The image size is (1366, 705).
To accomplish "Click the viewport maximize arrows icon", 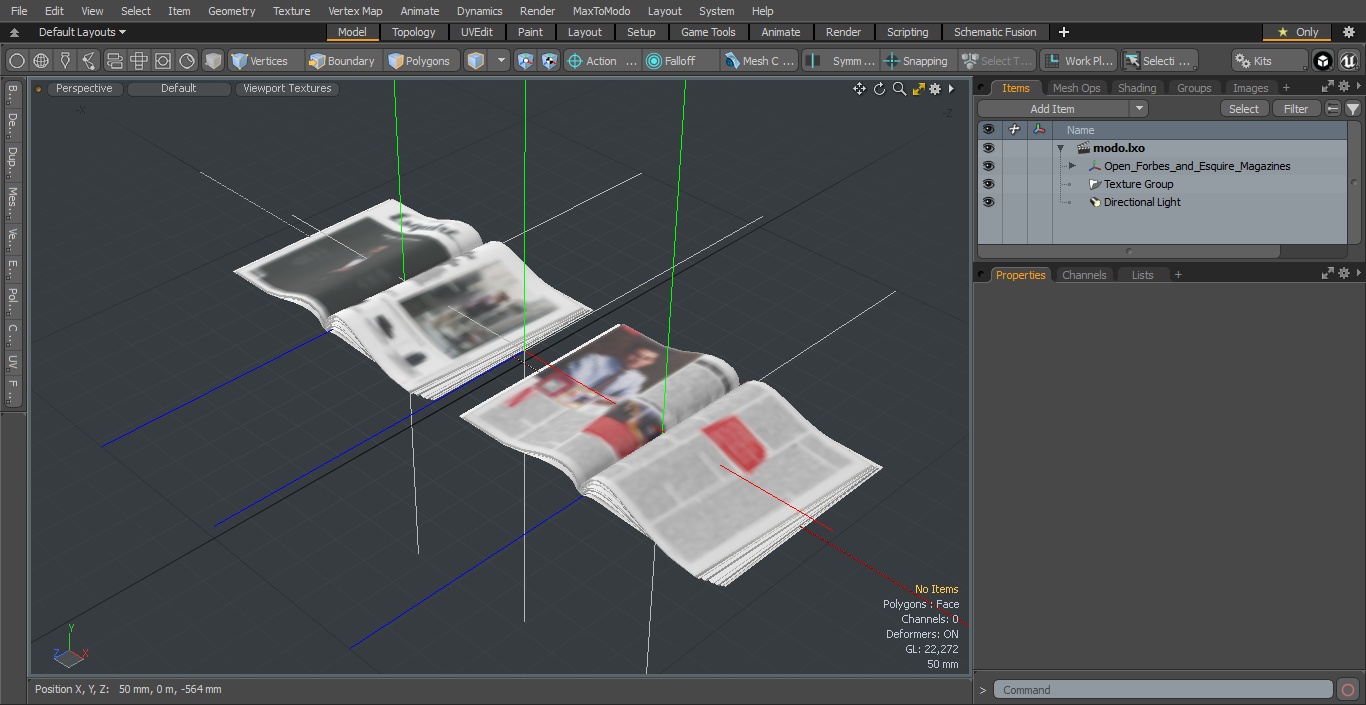I will coord(918,89).
